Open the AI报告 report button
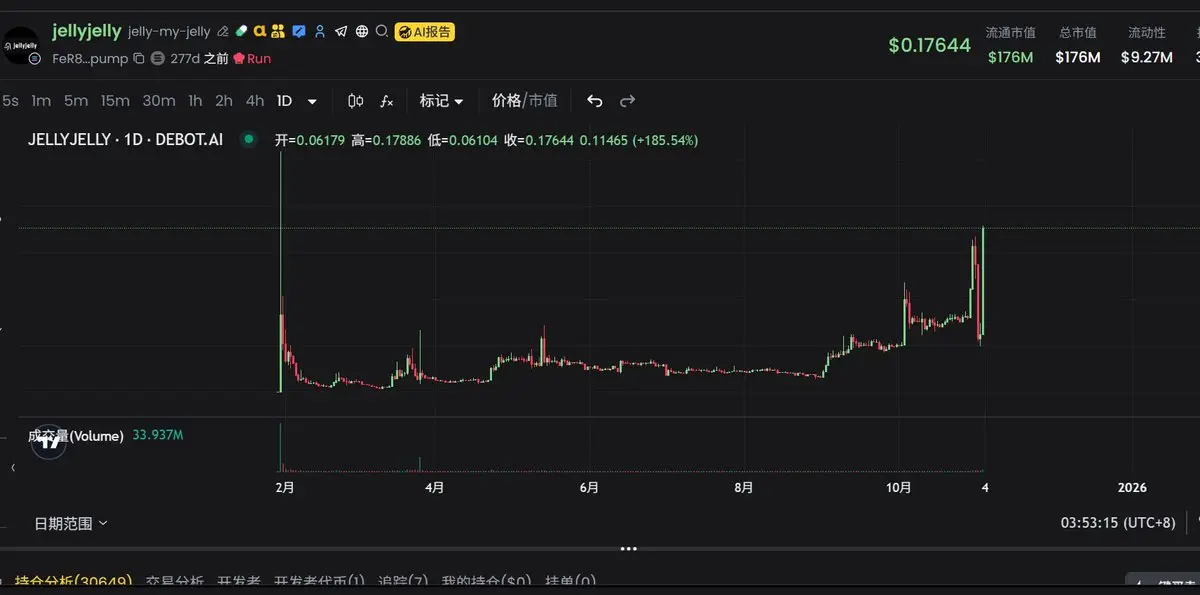 pyautogui.click(x=425, y=32)
